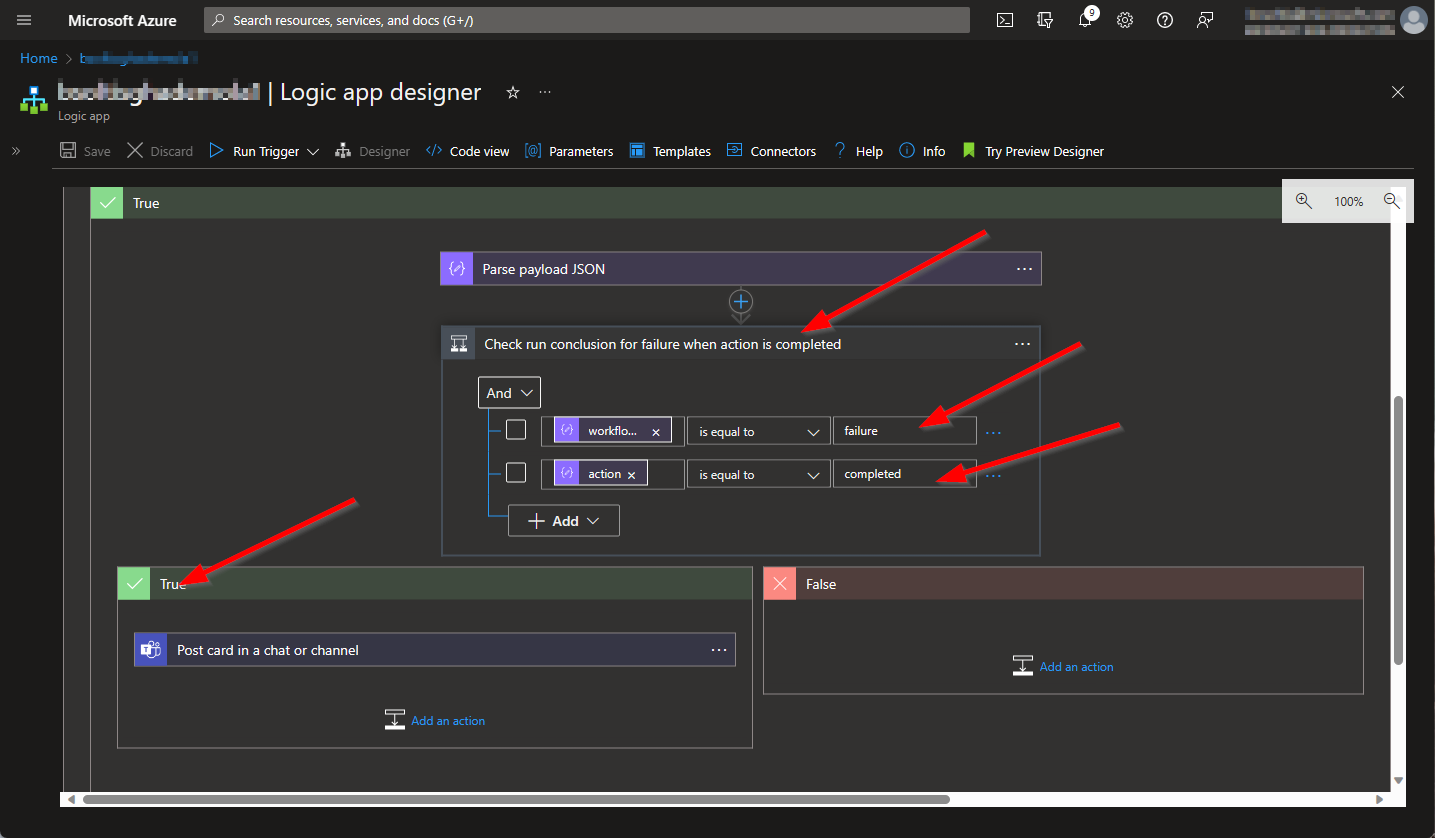Open the portal hamburger menu
This screenshot has width=1435, height=838.
[25, 20]
